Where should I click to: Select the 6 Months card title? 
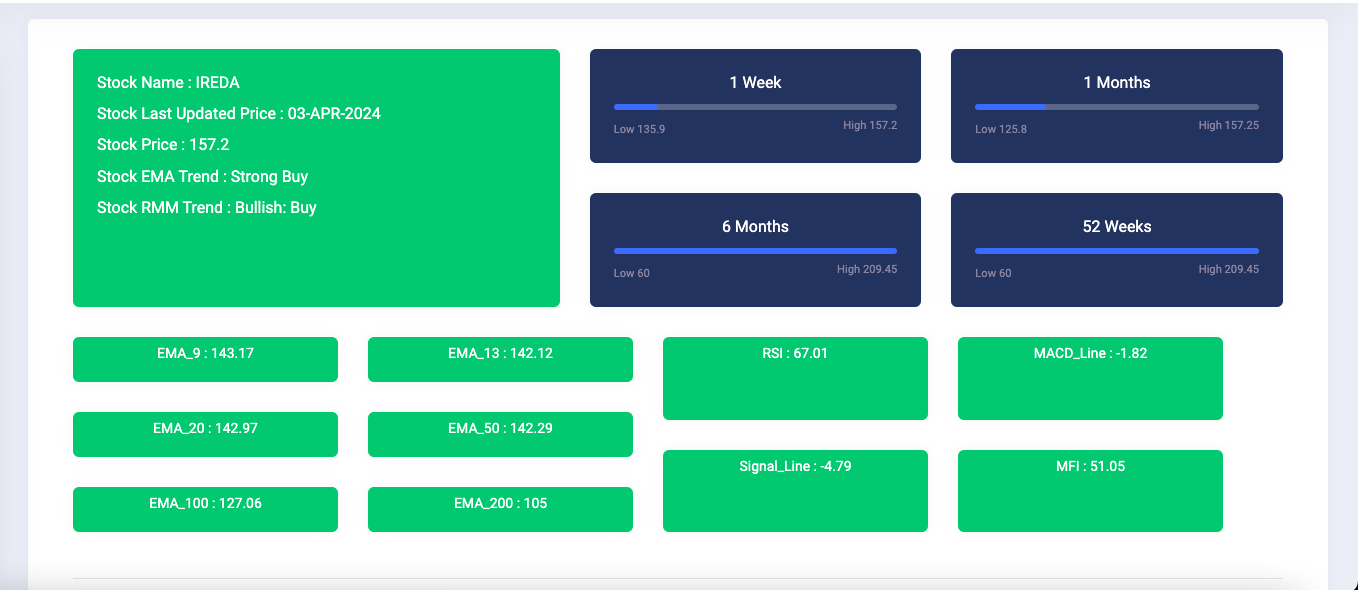point(755,226)
